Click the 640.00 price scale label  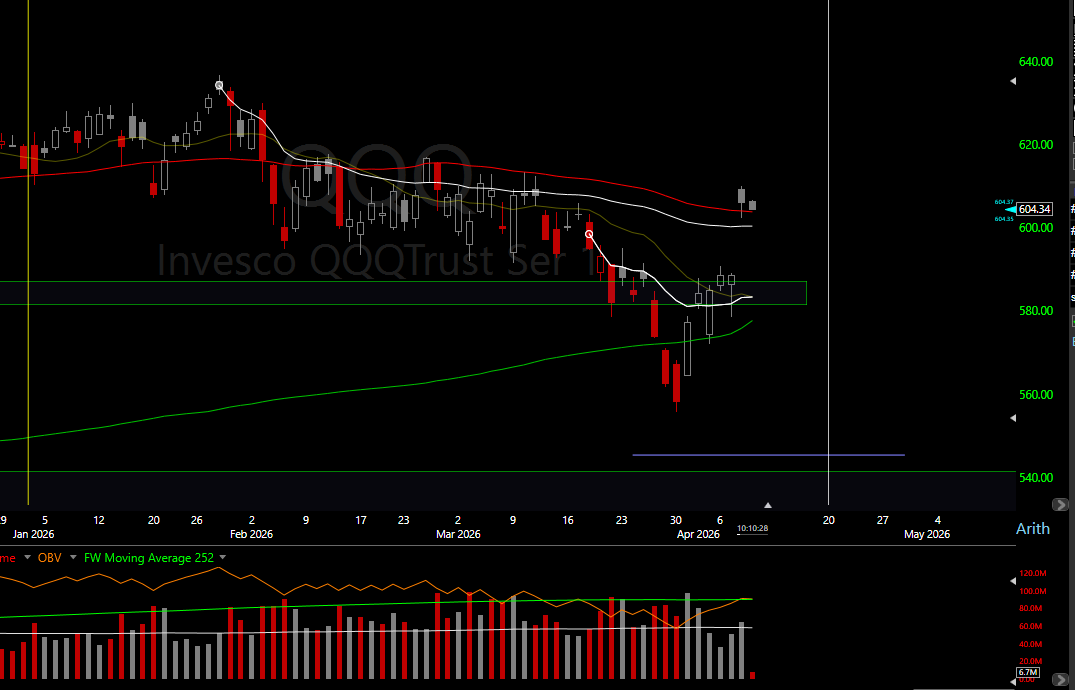point(1036,62)
